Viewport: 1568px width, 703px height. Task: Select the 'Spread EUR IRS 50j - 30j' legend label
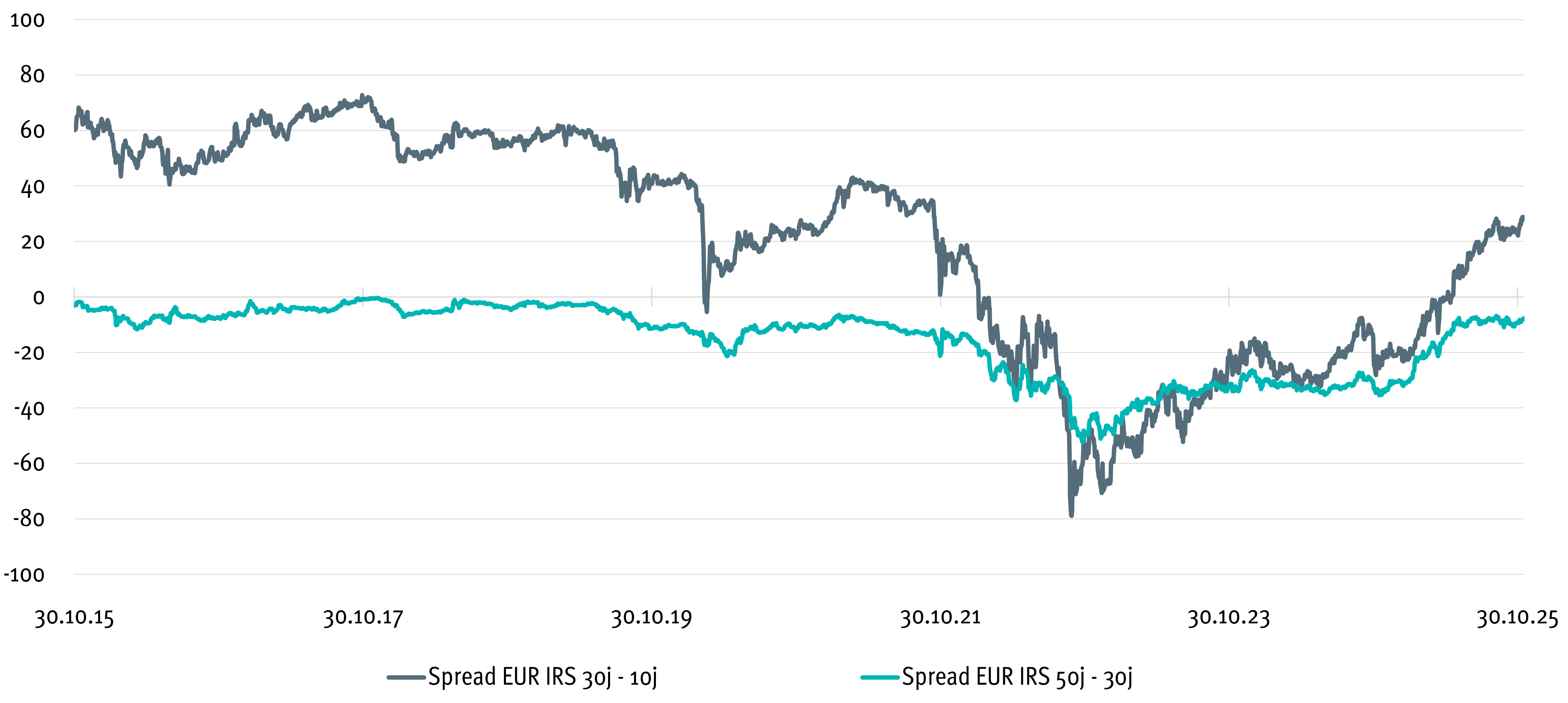1017,677
